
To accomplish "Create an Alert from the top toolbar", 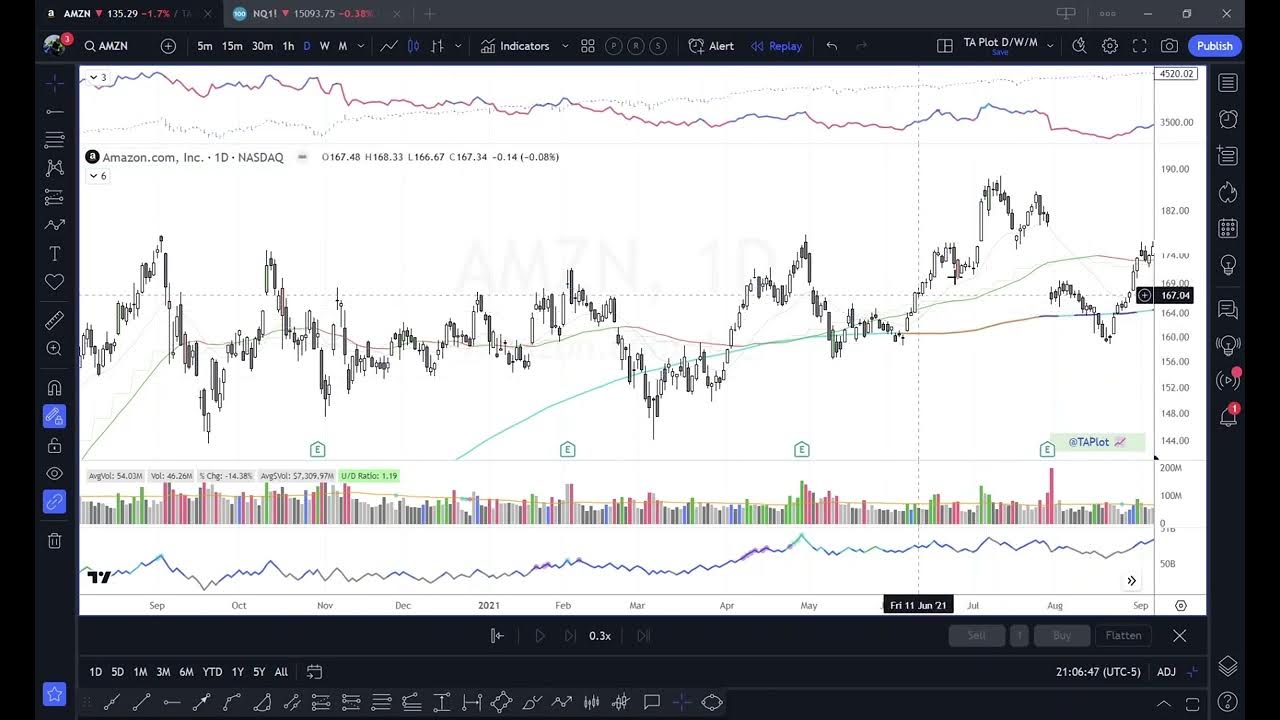I will [x=711, y=46].
